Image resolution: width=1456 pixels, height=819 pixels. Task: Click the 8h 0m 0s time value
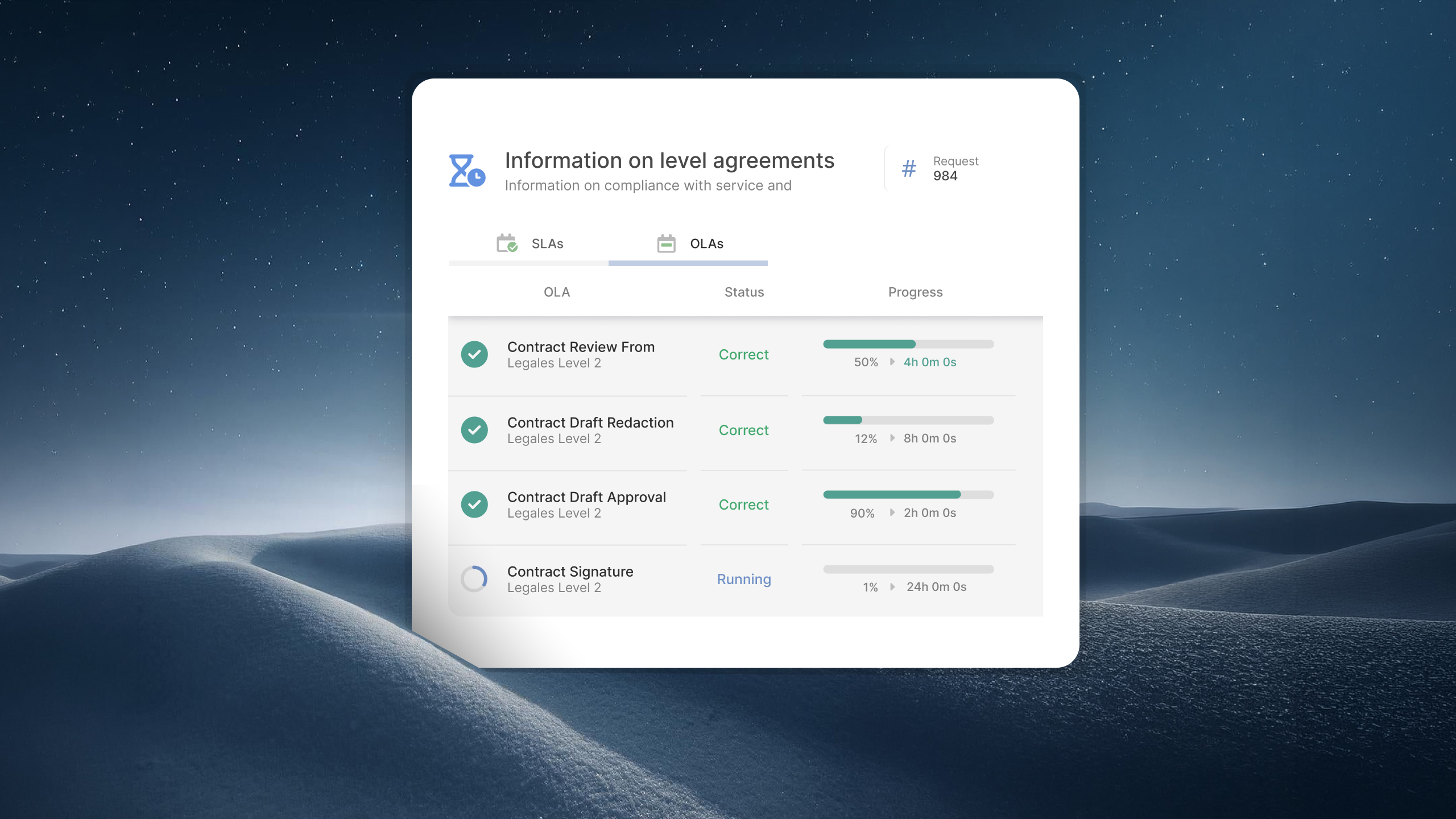(x=930, y=438)
